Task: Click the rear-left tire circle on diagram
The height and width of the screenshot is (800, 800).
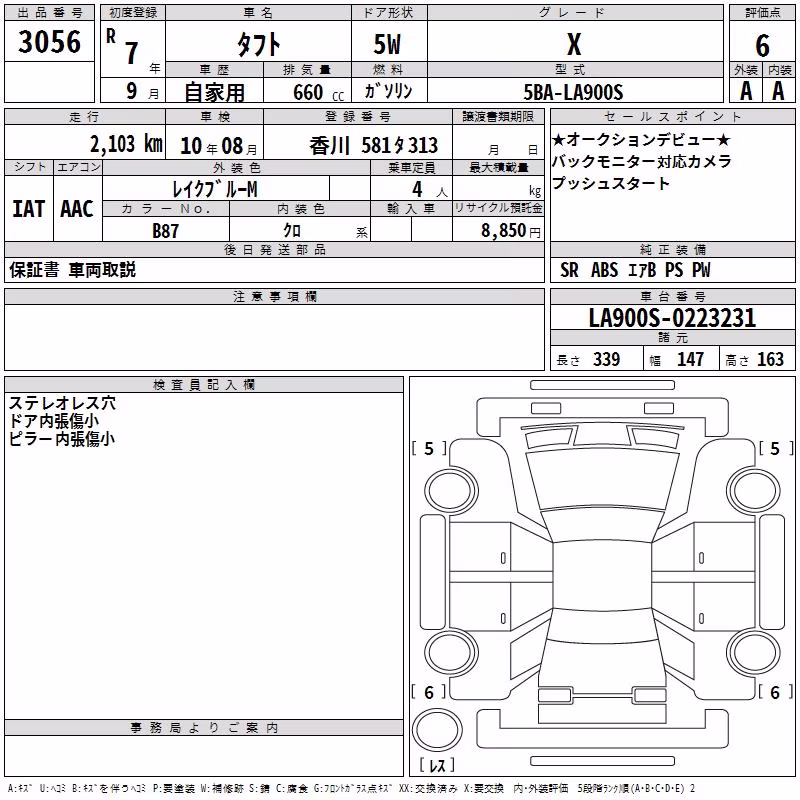Action: 451,653
